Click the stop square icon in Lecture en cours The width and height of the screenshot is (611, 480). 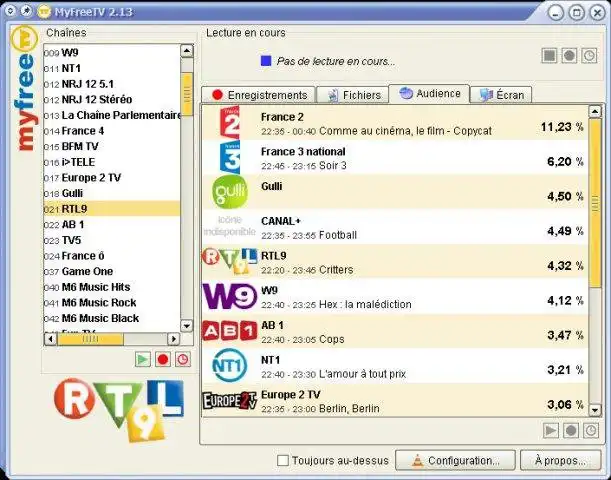tap(549, 56)
